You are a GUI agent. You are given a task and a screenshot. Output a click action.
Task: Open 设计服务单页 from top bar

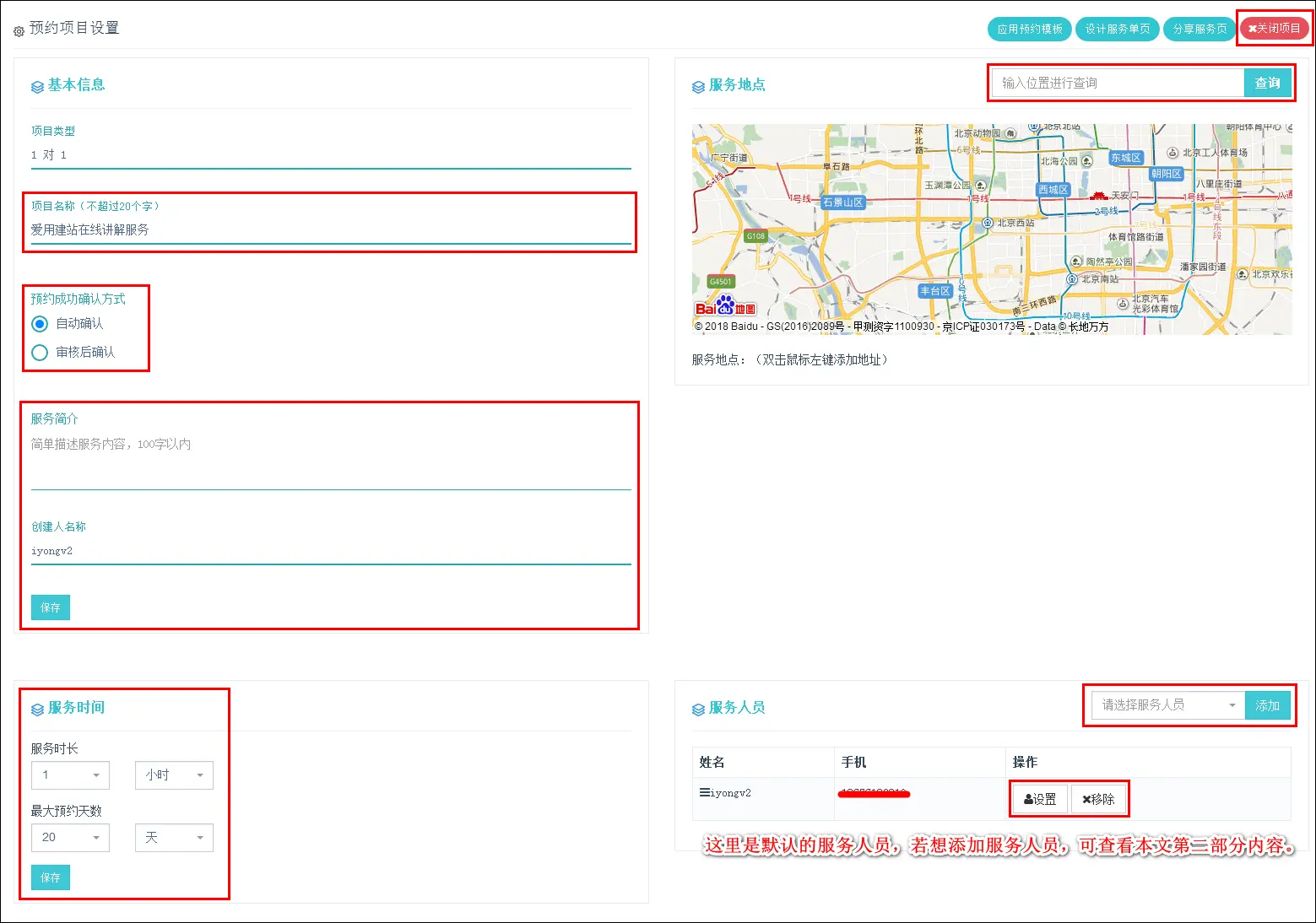point(1117,29)
